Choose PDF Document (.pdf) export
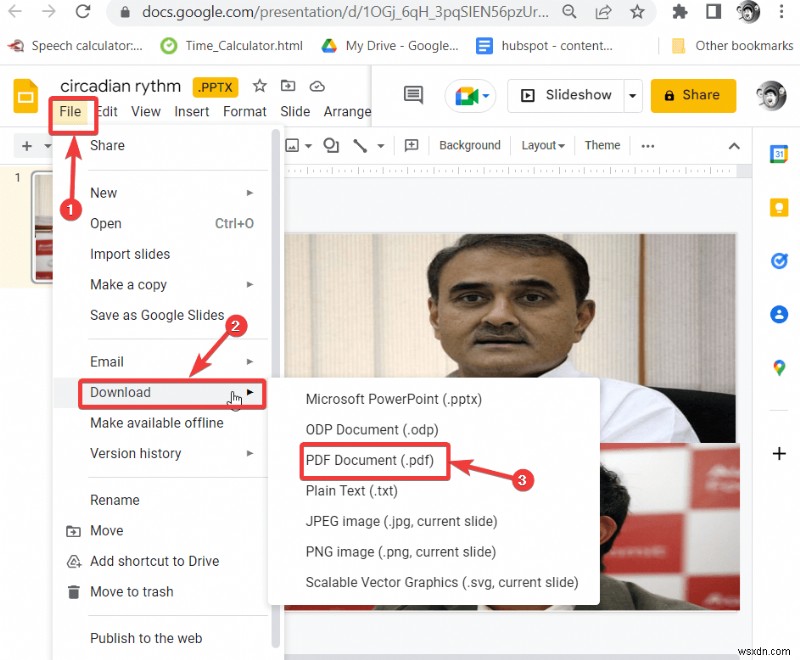This screenshot has height=660, width=800. click(371, 461)
